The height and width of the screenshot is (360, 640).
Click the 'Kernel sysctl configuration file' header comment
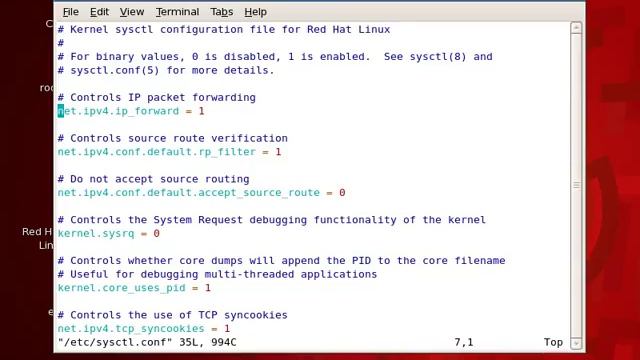224,29
